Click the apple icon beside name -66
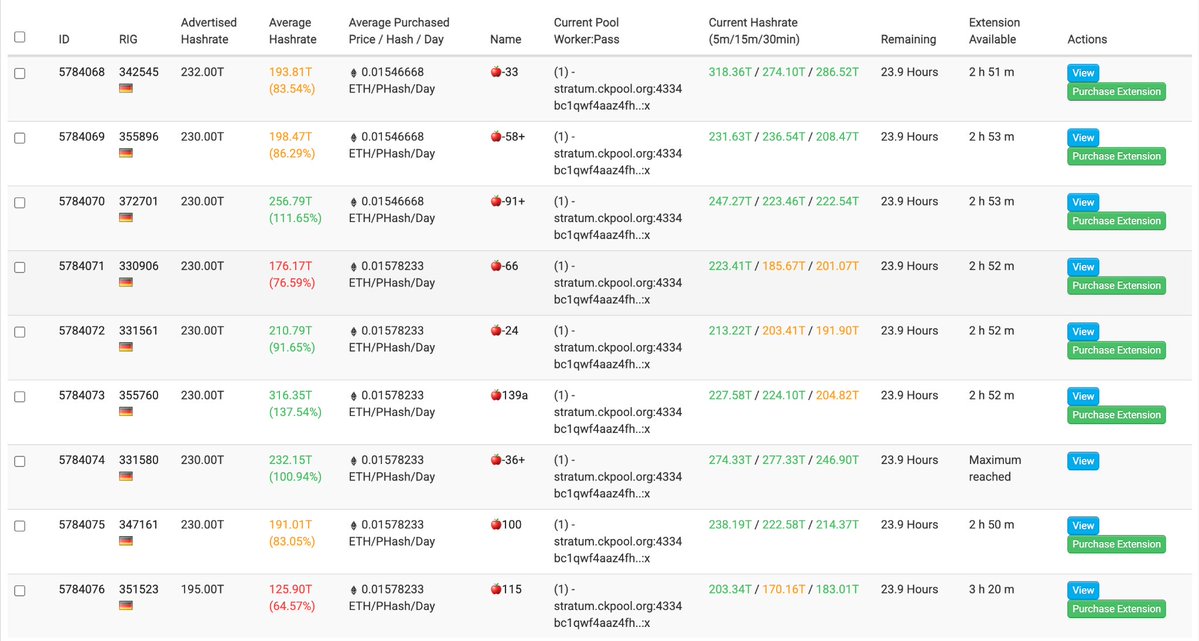1199x641 pixels. tap(496, 265)
